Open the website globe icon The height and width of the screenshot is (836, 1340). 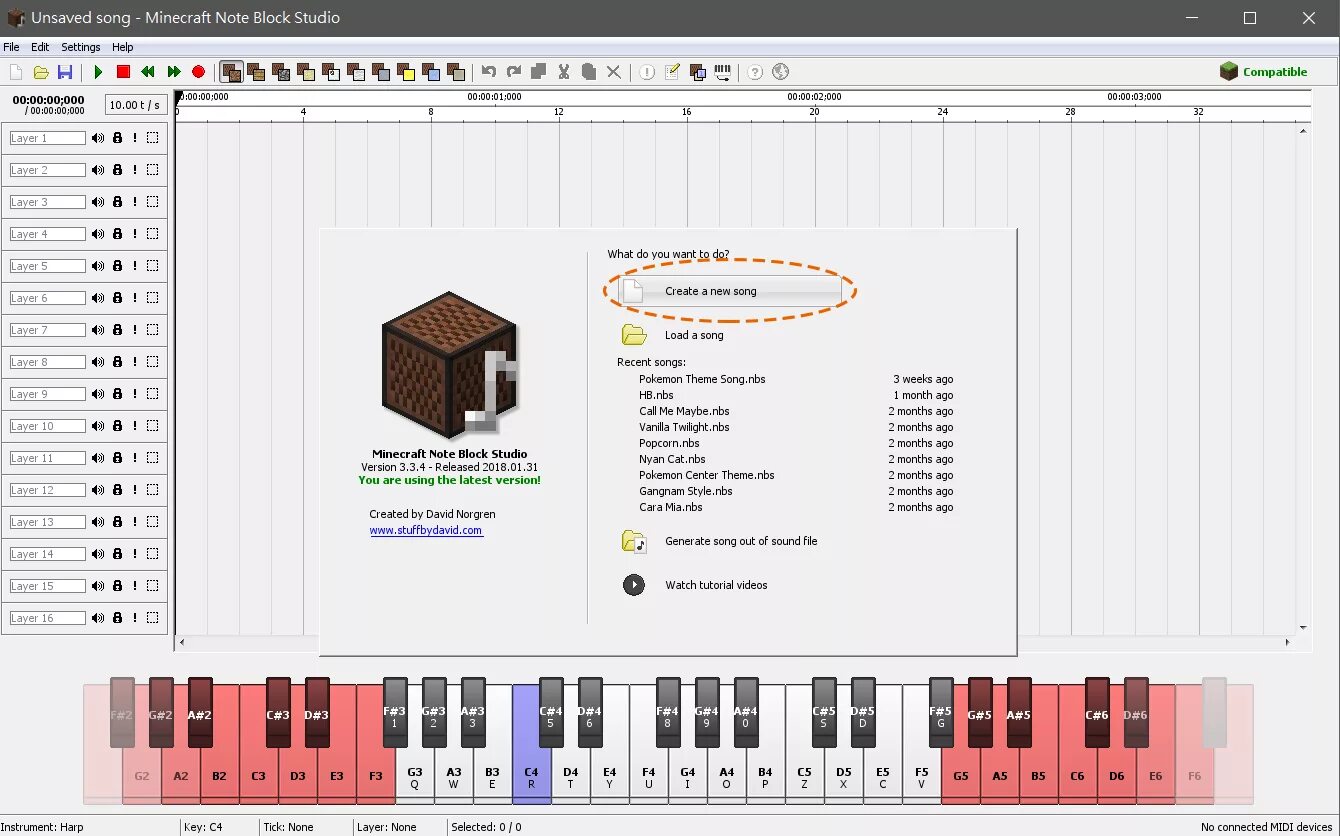coord(781,72)
